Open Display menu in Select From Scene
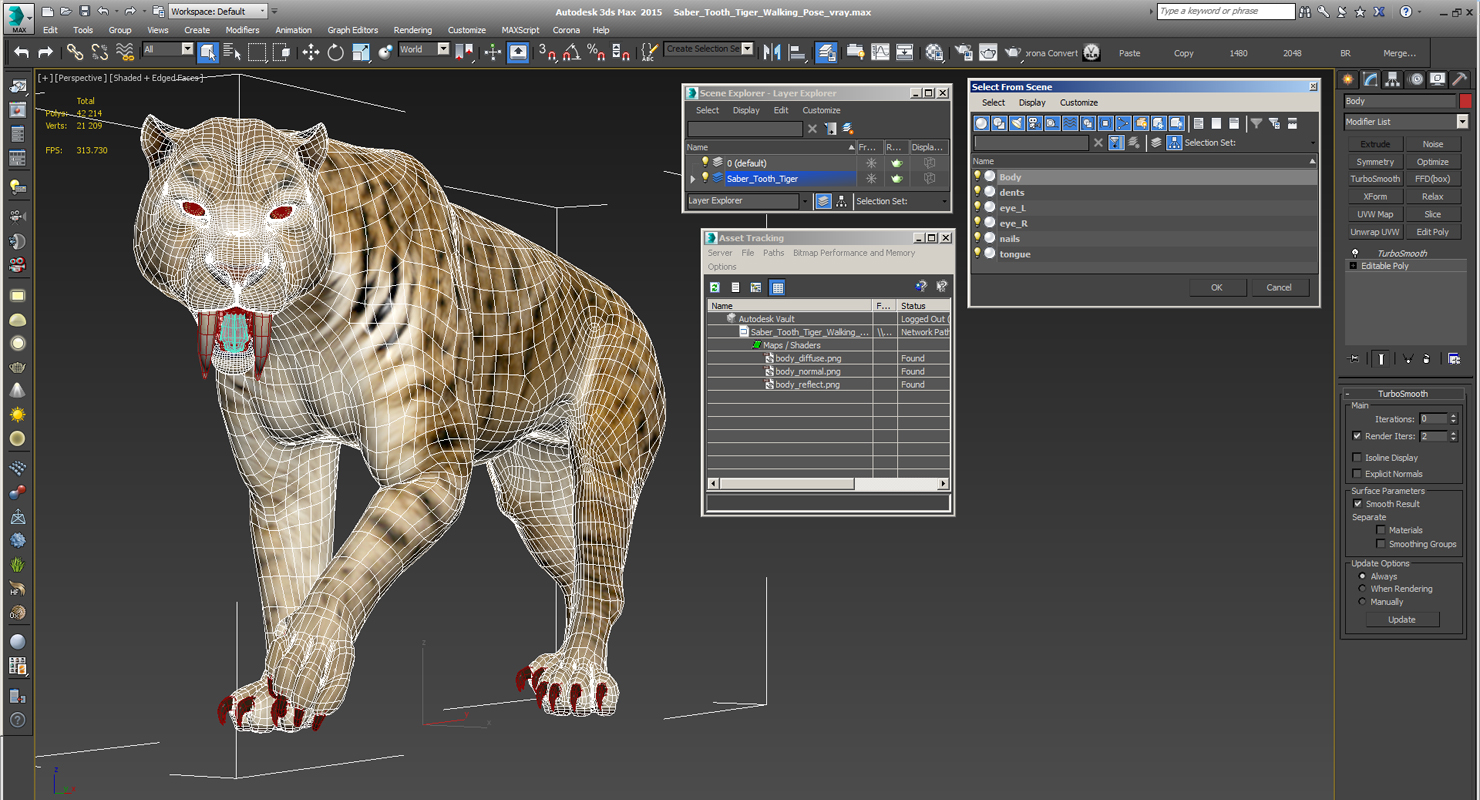Viewport: 1480px width, 800px height. (1032, 102)
